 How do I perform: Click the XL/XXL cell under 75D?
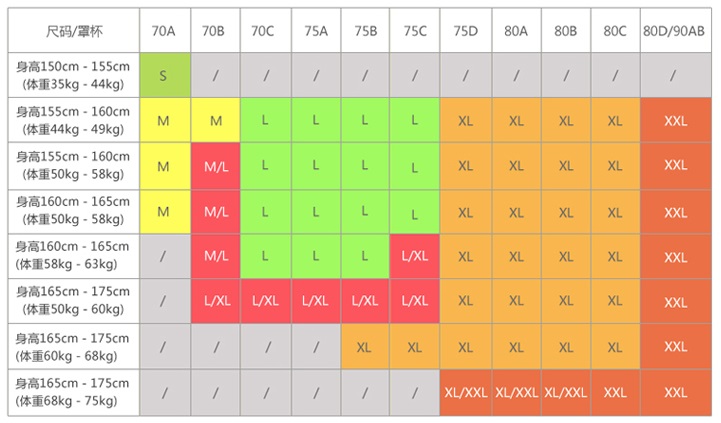(465, 392)
